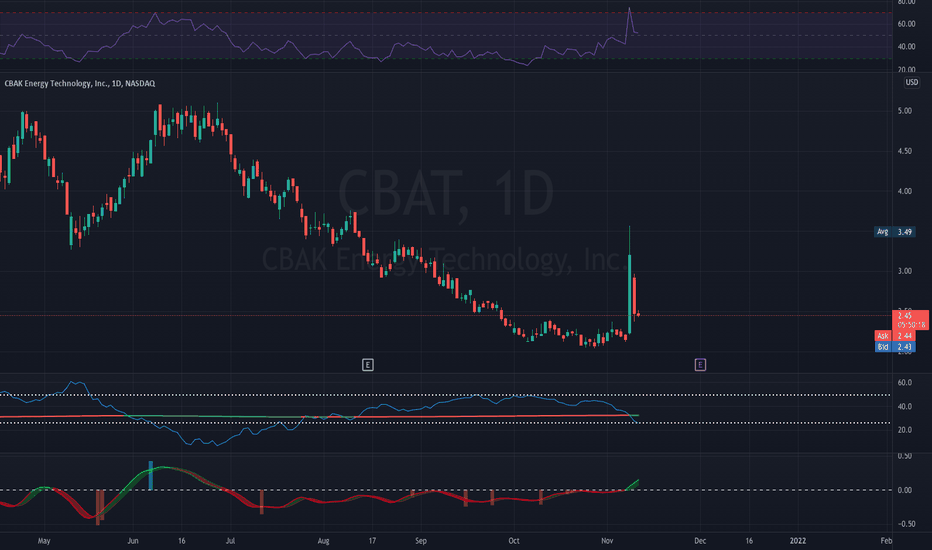
Task: Click the blue histogram bar in bottom oscillator pane
Action: point(150,475)
